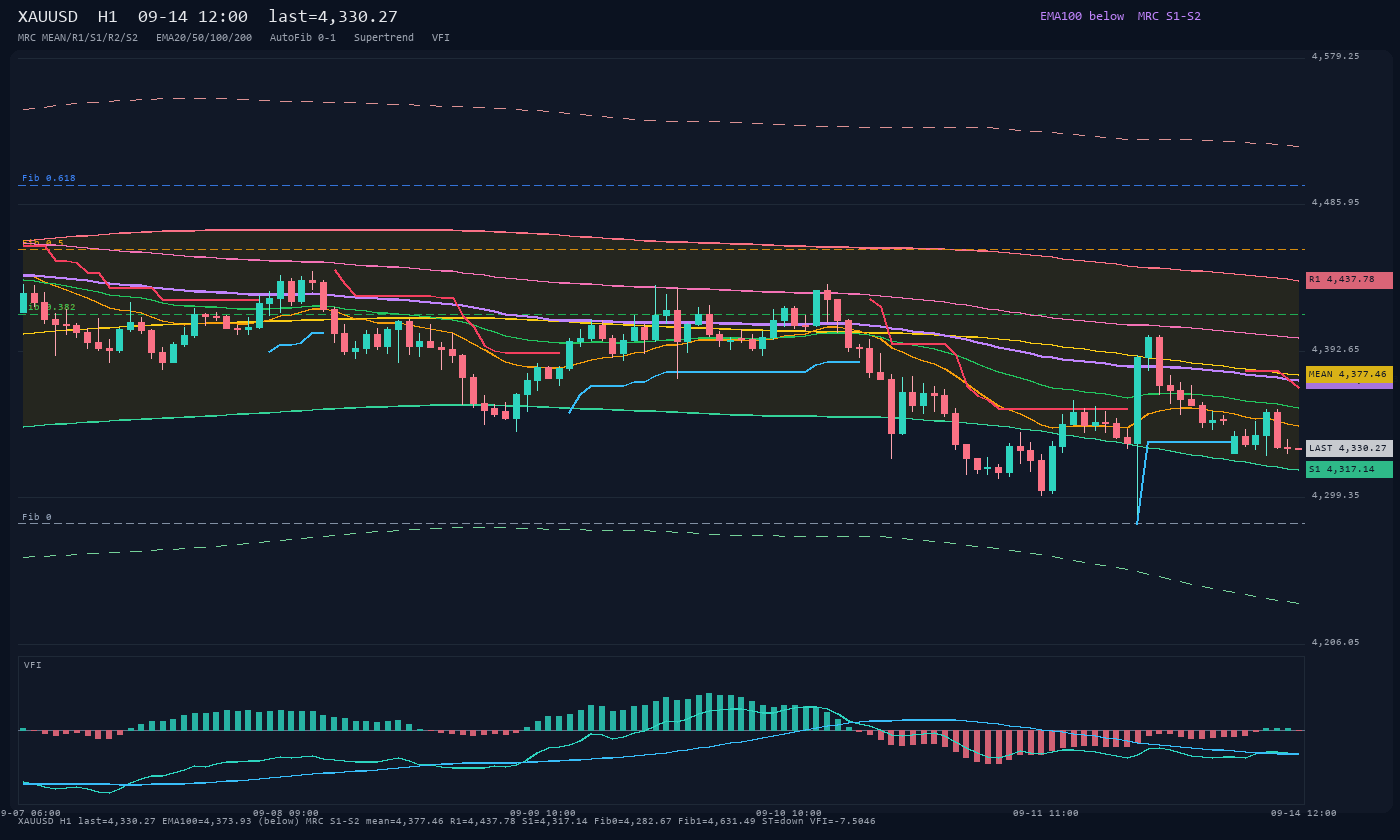Click the 4,206.05 price axis label
Viewport: 1400px width, 840px height.
pos(1336,642)
